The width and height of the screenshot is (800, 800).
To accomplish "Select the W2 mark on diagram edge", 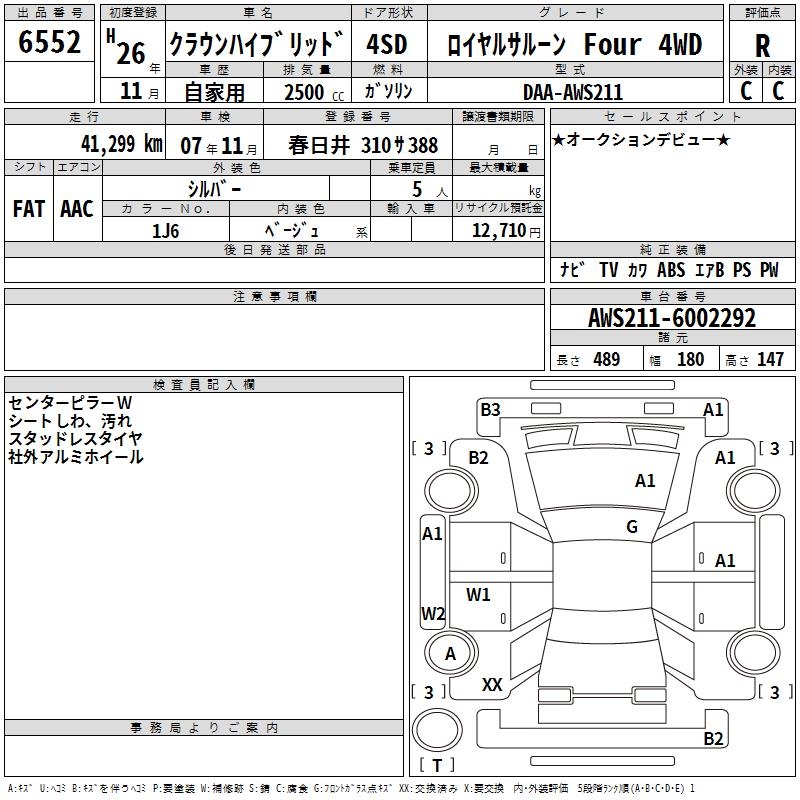I will 433,613.
